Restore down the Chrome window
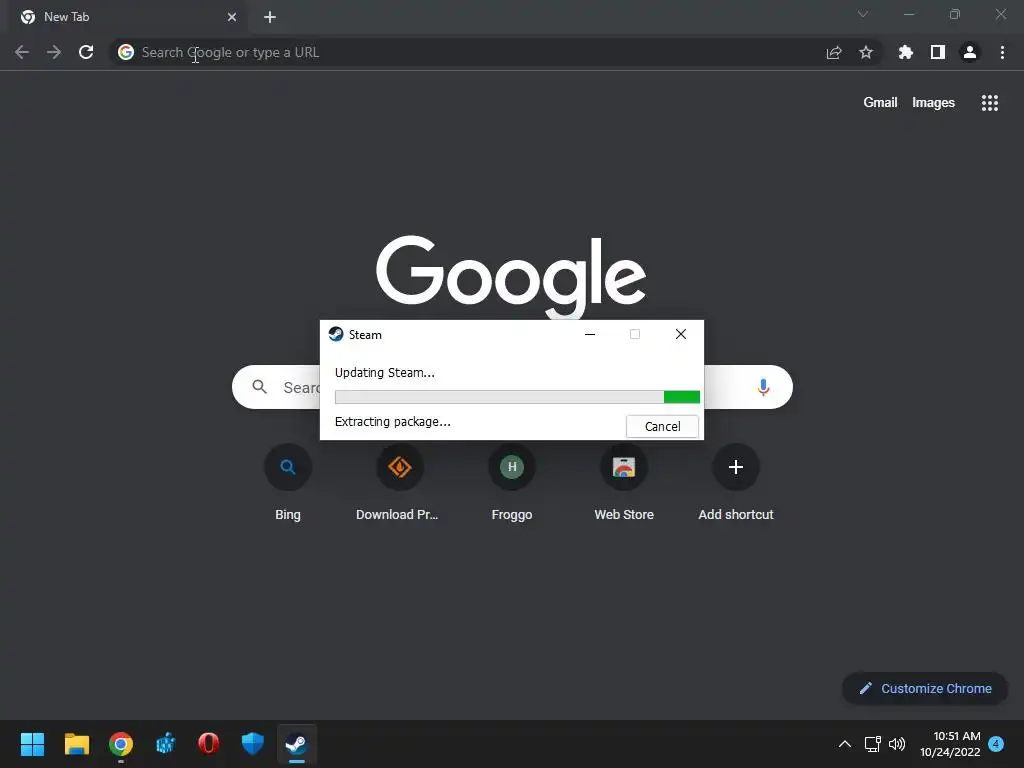Image resolution: width=1024 pixels, height=768 pixels. (955, 14)
